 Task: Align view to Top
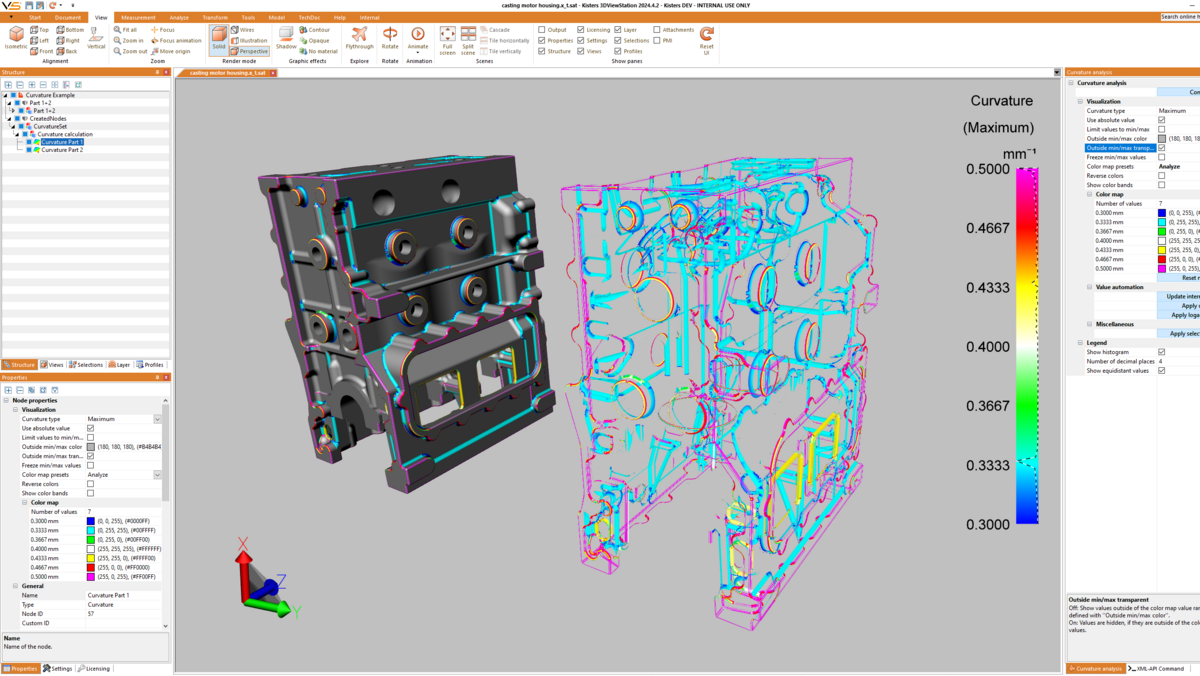(x=39, y=30)
